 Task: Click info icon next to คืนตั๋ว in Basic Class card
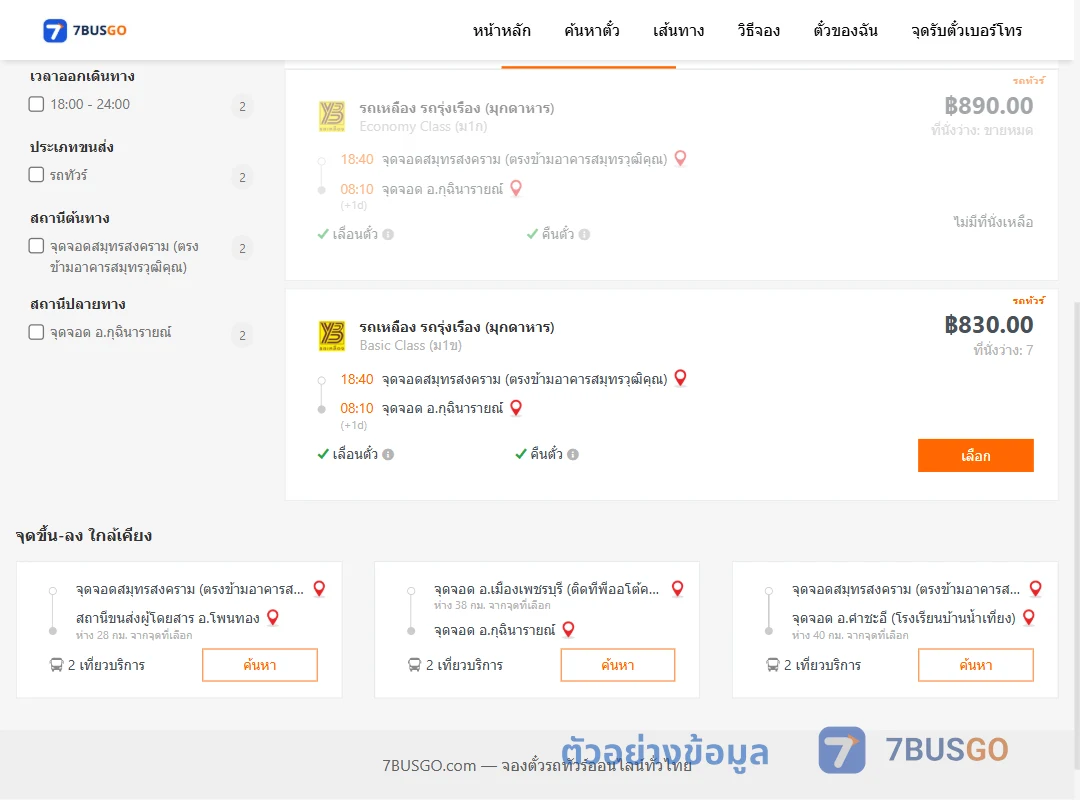(573, 454)
